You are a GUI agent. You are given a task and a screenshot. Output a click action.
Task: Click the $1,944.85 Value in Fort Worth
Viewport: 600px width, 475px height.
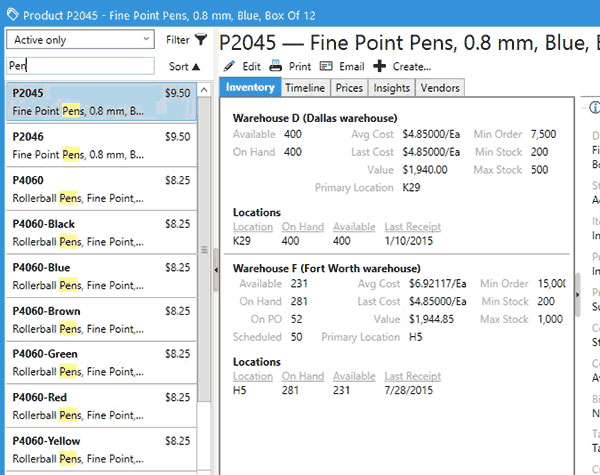pyautogui.click(x=431, y=319)
